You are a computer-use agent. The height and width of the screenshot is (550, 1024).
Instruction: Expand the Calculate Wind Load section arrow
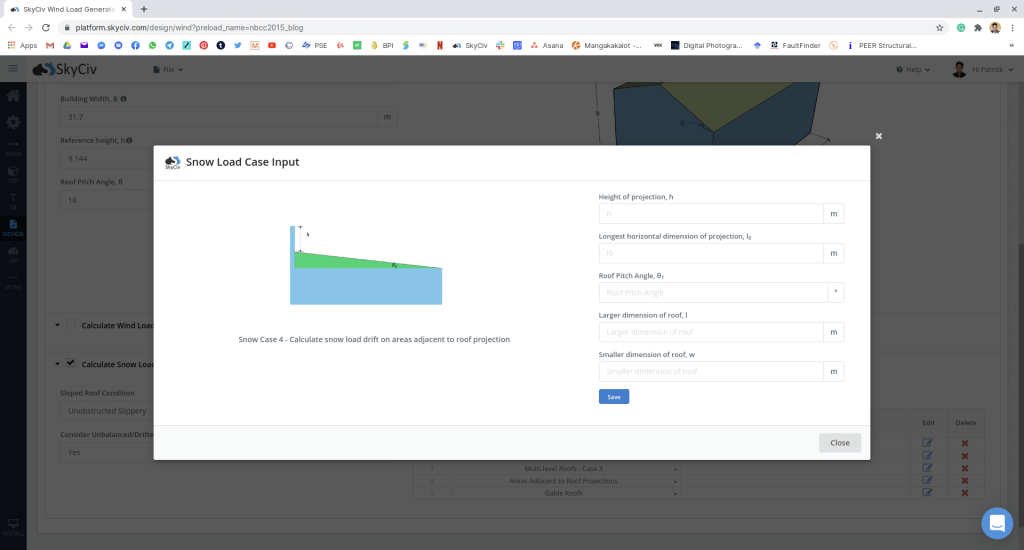55,325
